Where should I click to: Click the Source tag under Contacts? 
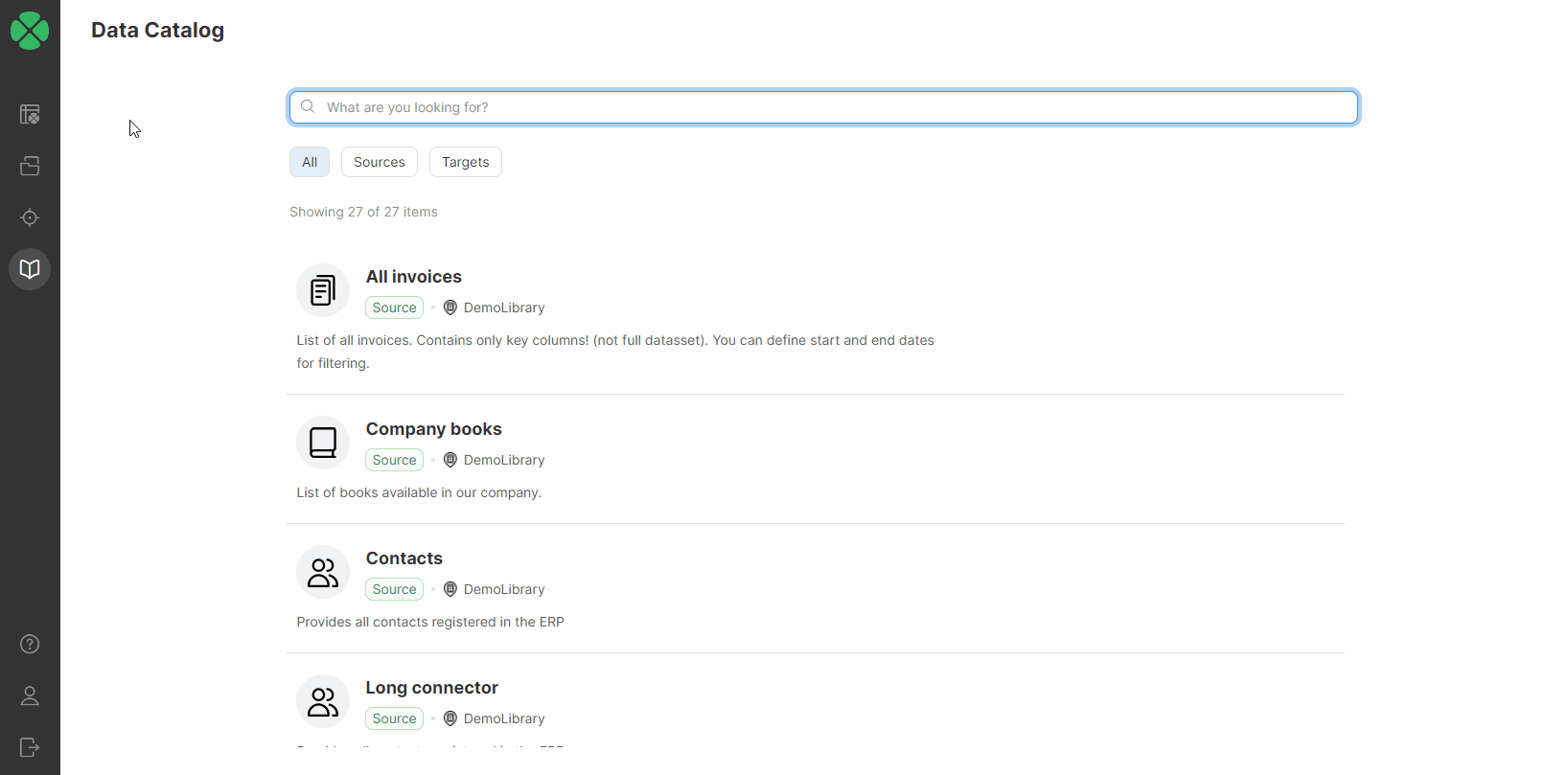coord(395,589)
